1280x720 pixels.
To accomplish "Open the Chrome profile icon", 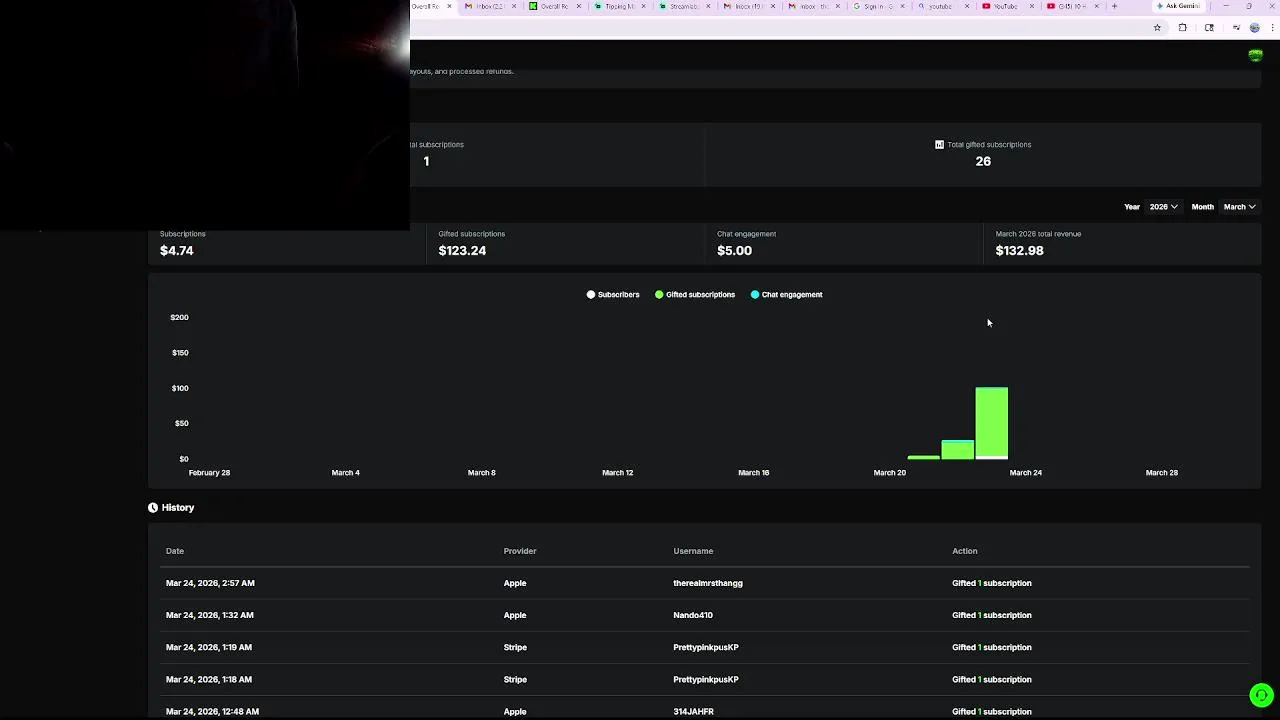I will tap(1255, 28).
